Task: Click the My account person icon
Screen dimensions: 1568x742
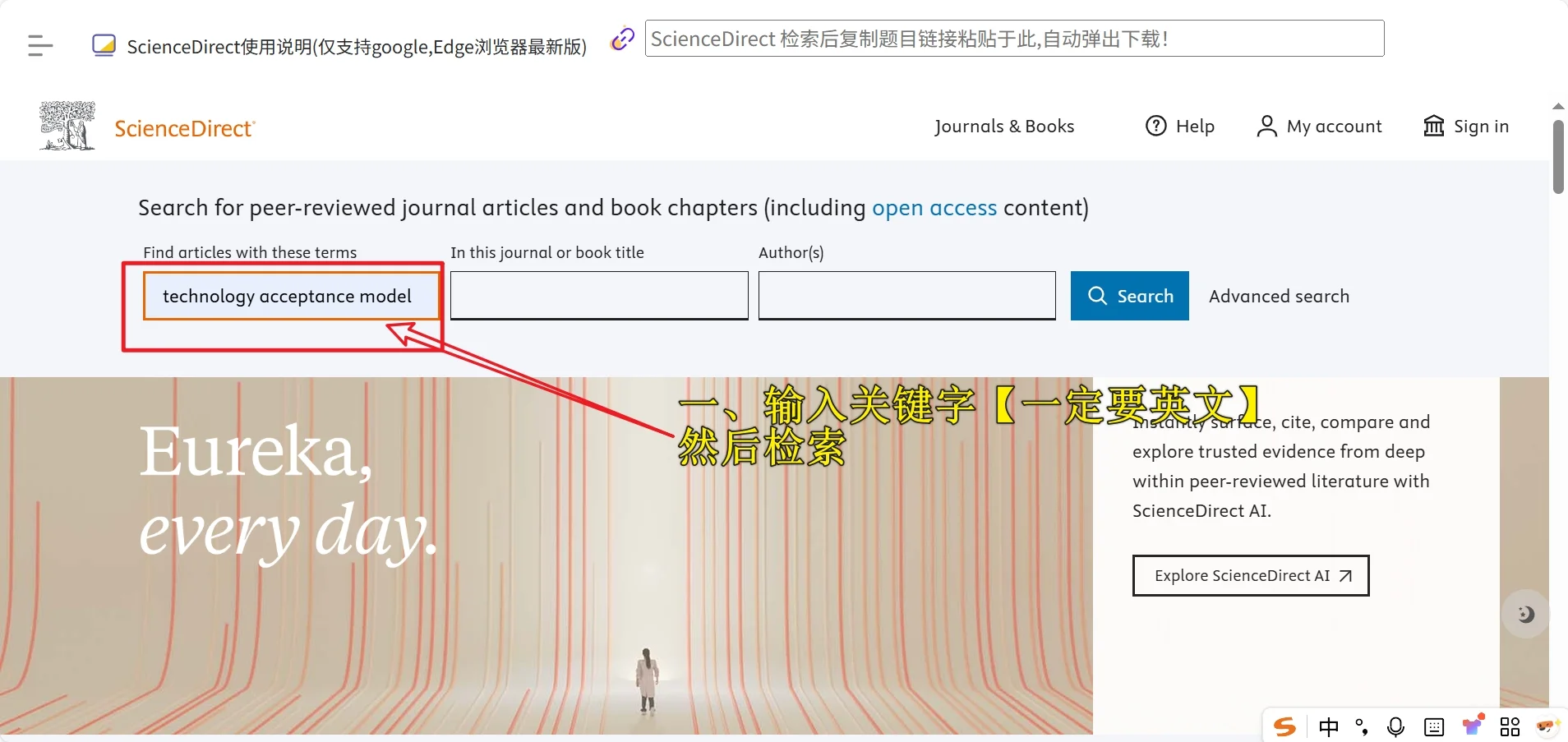Action: (1266, 126)
